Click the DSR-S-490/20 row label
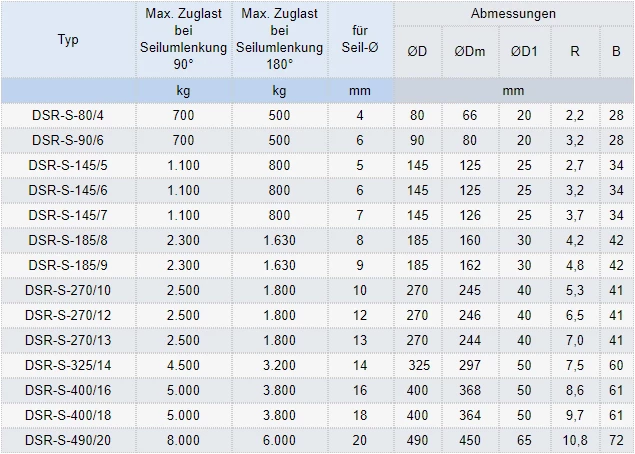635x454 pixels. click(x=68, y=439)
